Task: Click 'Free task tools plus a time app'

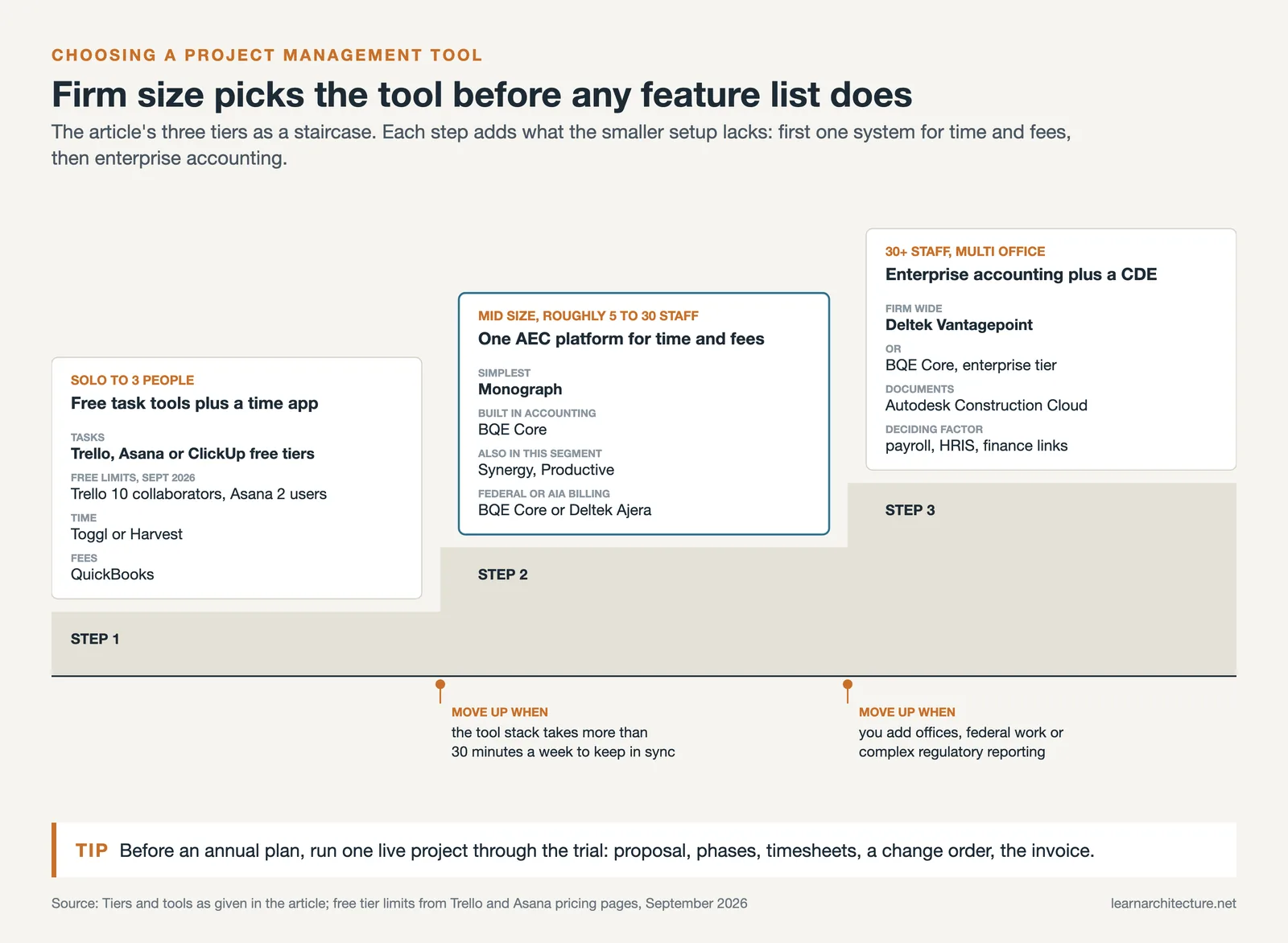Action: 194,403
